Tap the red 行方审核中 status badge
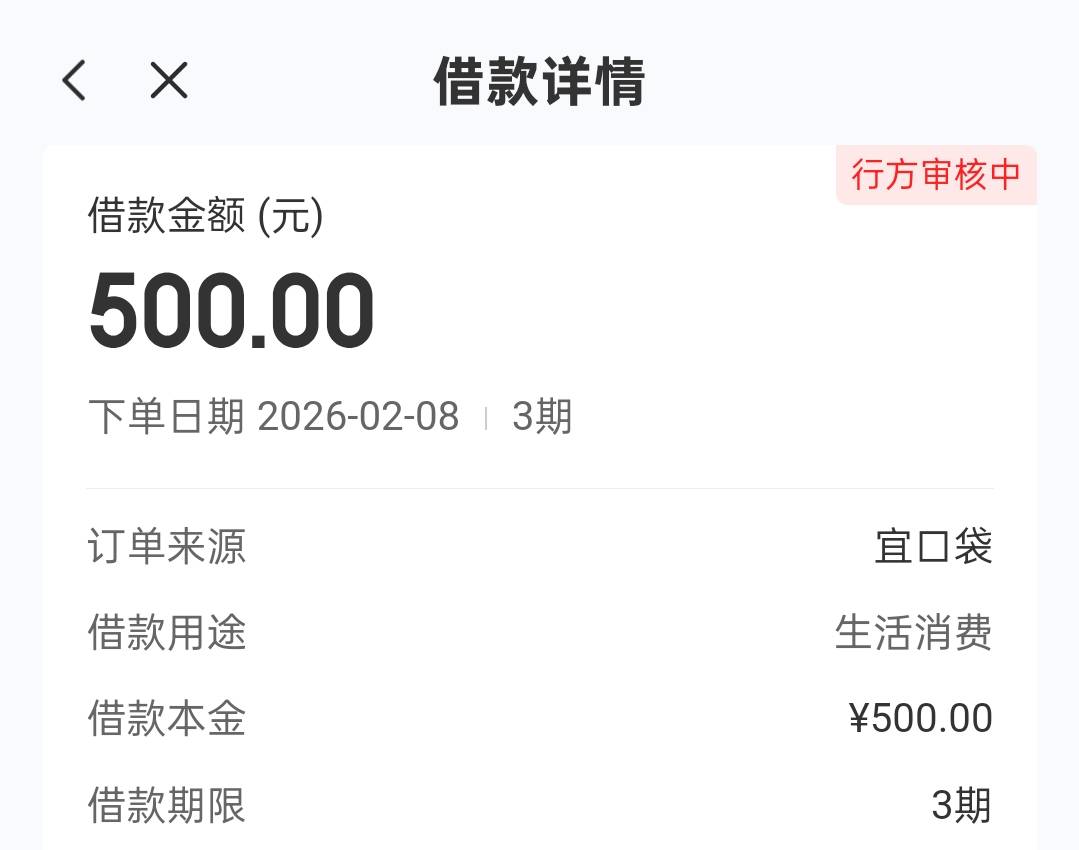 pyautogui.click(x=935, y=175)
